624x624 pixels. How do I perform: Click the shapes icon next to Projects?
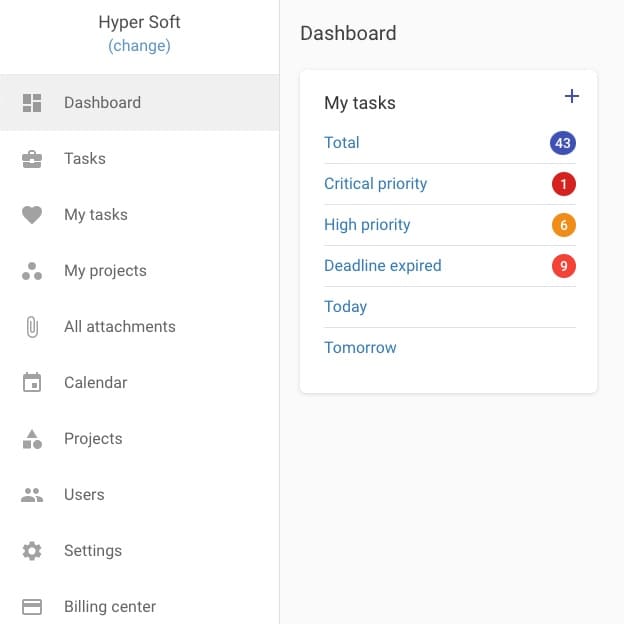point(32,439)
